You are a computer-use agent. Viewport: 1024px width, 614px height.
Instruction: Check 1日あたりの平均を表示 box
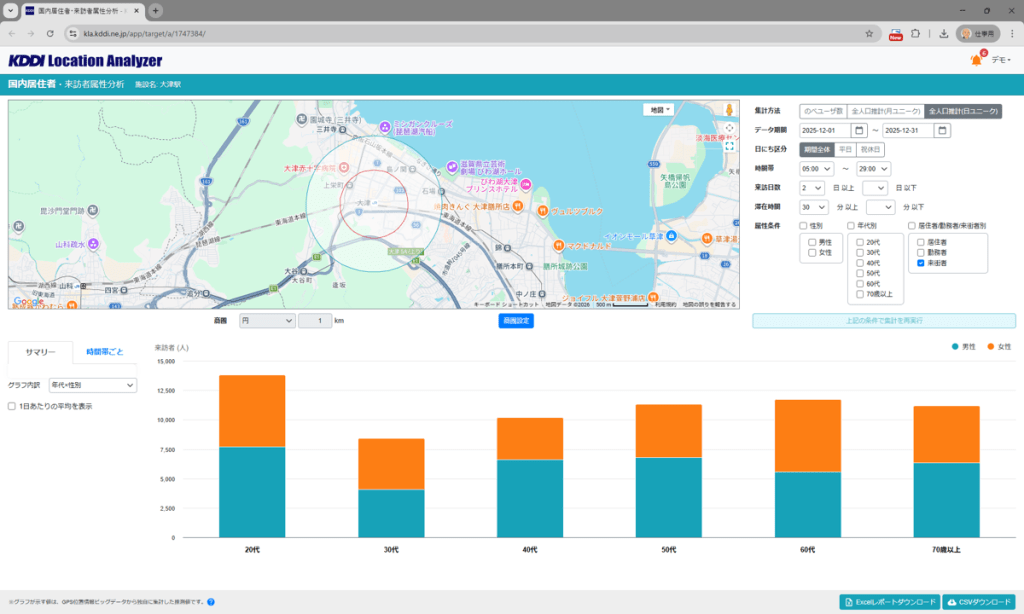[12, 406]
